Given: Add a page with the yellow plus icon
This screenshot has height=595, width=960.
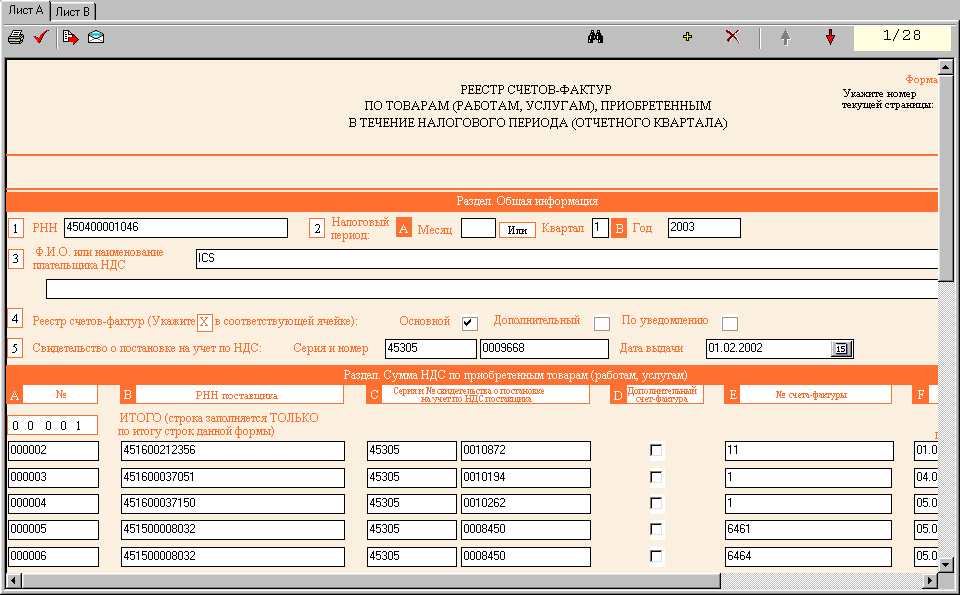Looking at the screenshot, I should tap(687, 38).
